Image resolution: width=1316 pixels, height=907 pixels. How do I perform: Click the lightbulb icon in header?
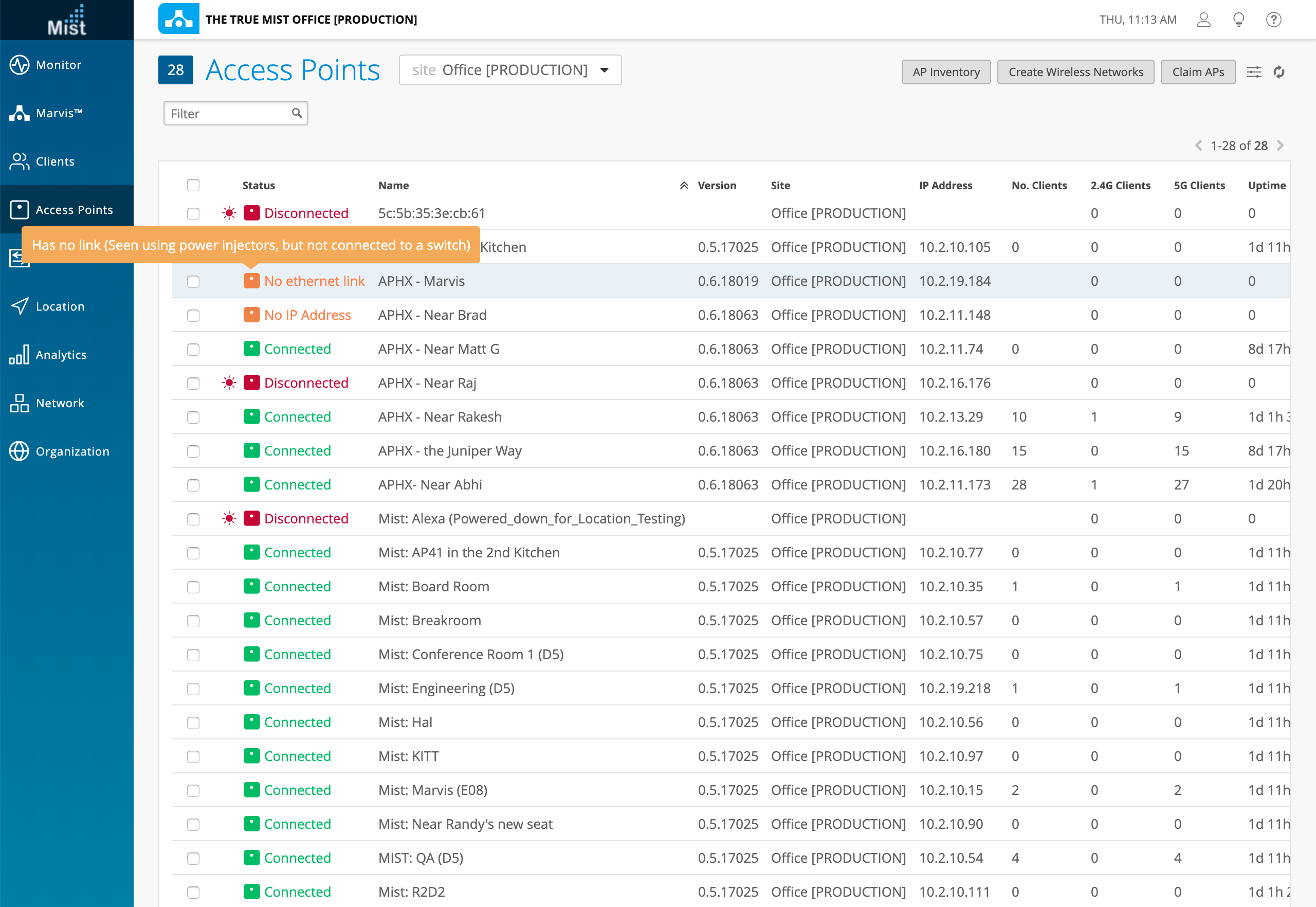click(1239, 20)
